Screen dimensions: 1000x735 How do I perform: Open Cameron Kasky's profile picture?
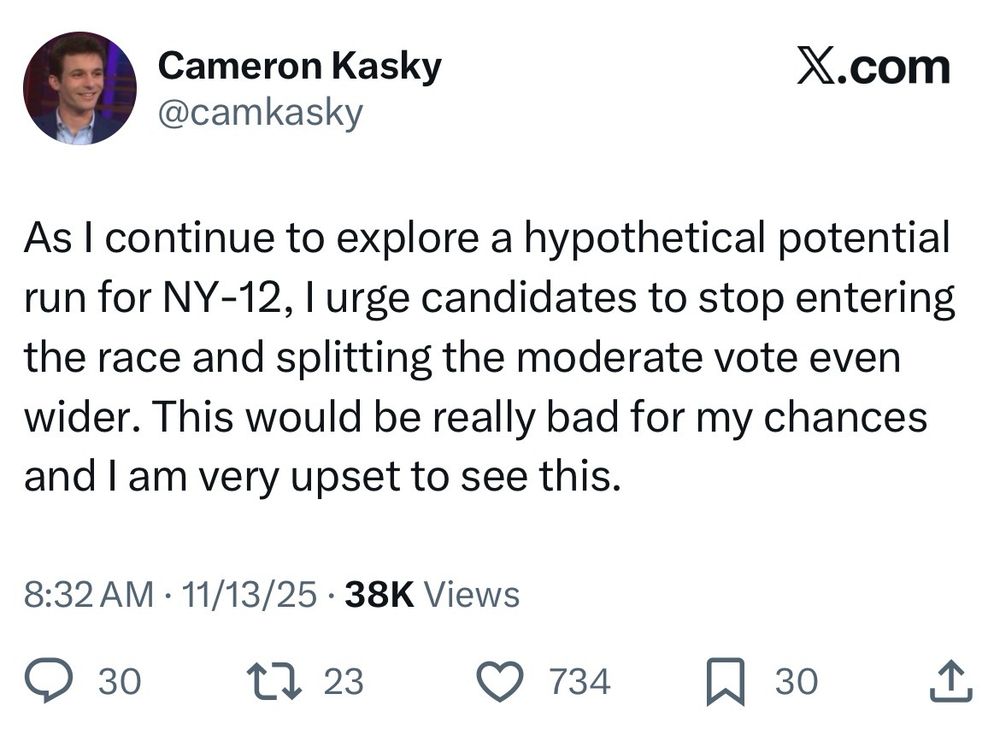(80, 88)
